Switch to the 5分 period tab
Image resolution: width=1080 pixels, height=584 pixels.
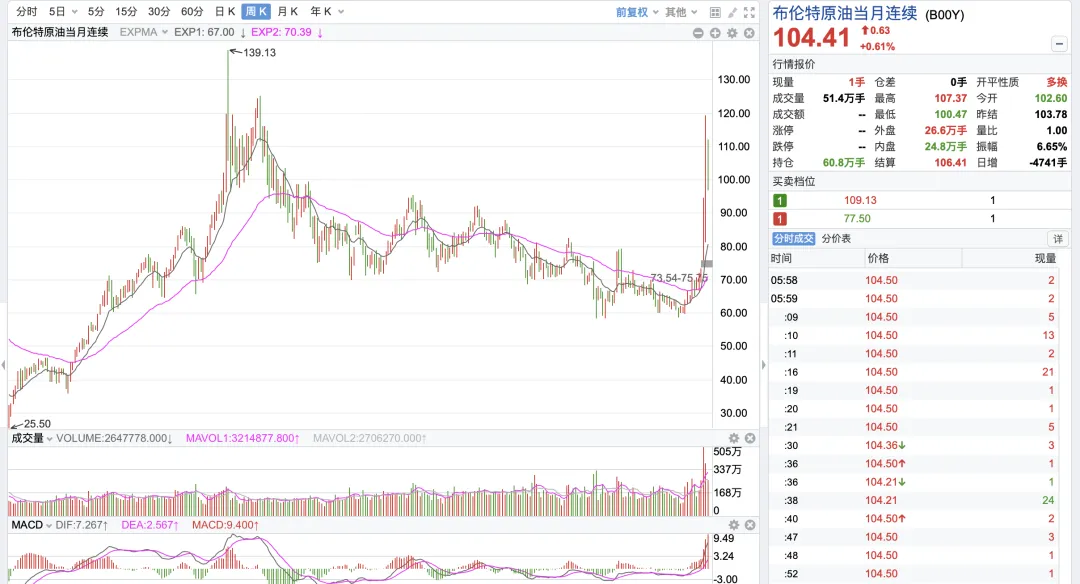[x=96, y=12]
